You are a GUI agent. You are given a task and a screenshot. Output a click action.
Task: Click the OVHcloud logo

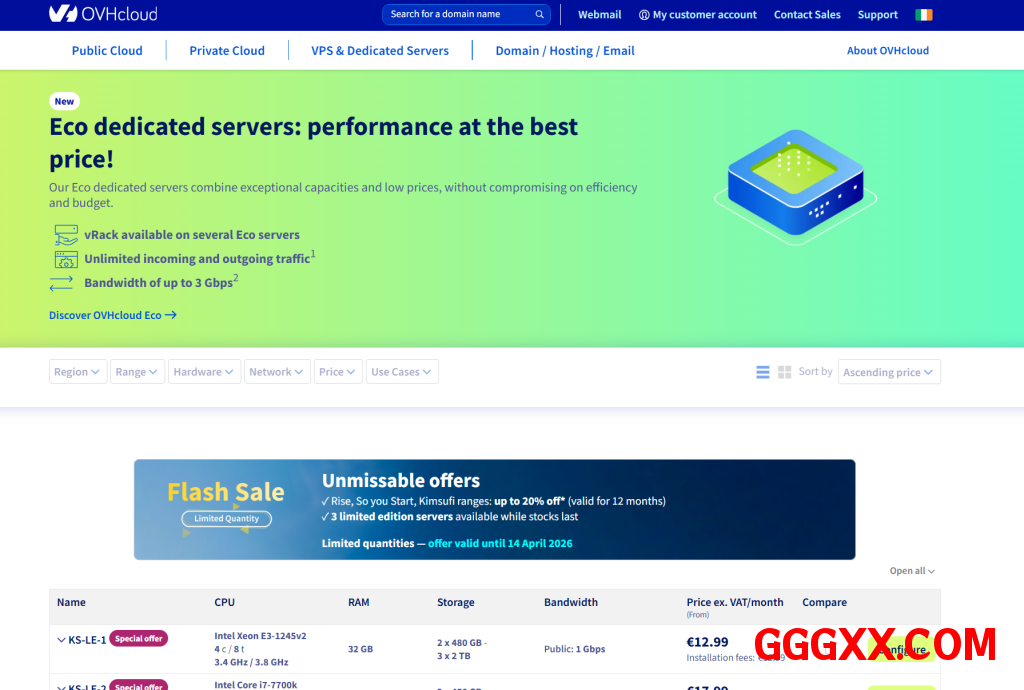click(102, 14)
